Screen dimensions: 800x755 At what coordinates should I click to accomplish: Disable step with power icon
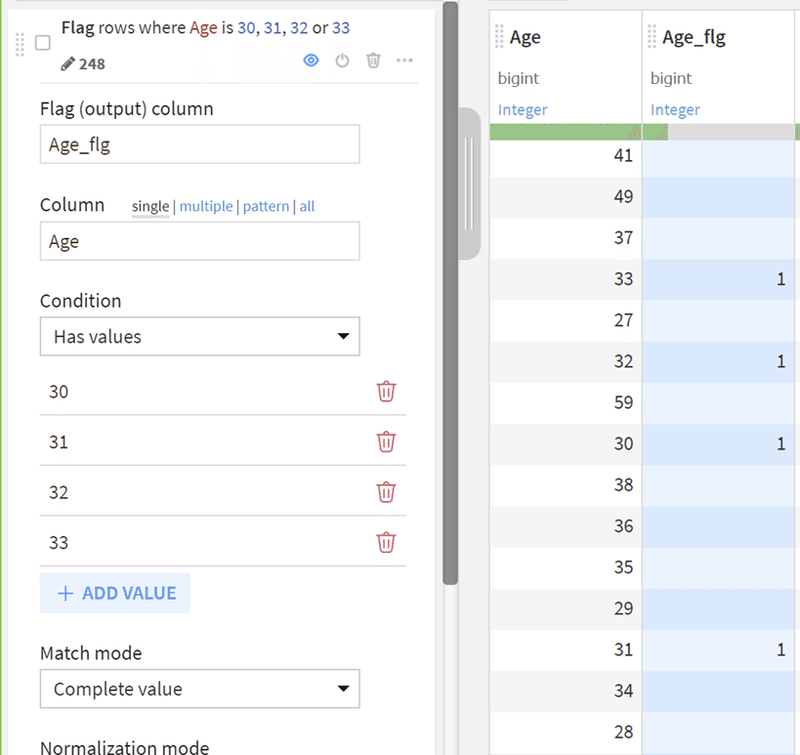342,61
